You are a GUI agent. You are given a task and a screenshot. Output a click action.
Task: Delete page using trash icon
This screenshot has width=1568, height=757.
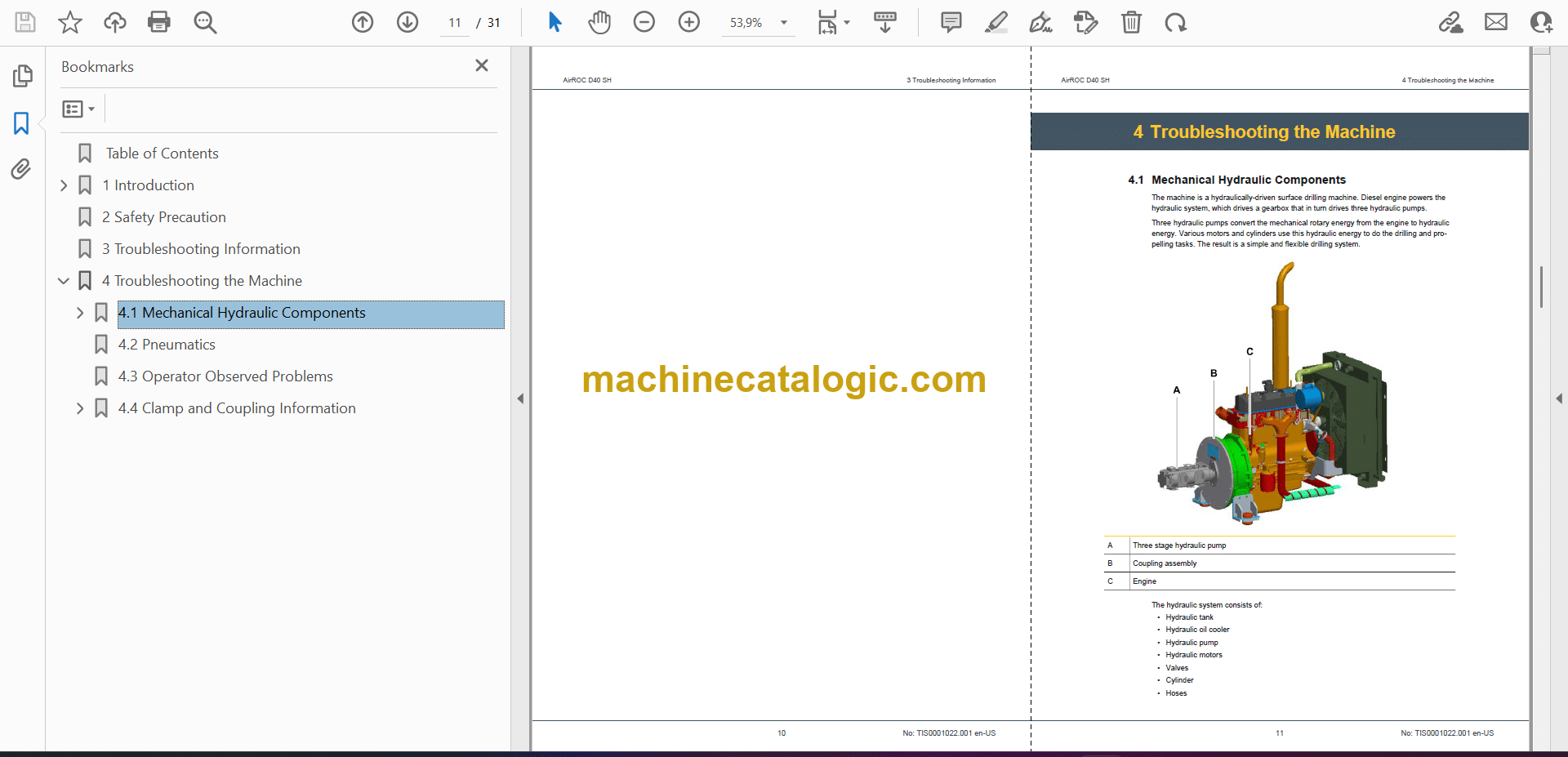coord(1131,22)
